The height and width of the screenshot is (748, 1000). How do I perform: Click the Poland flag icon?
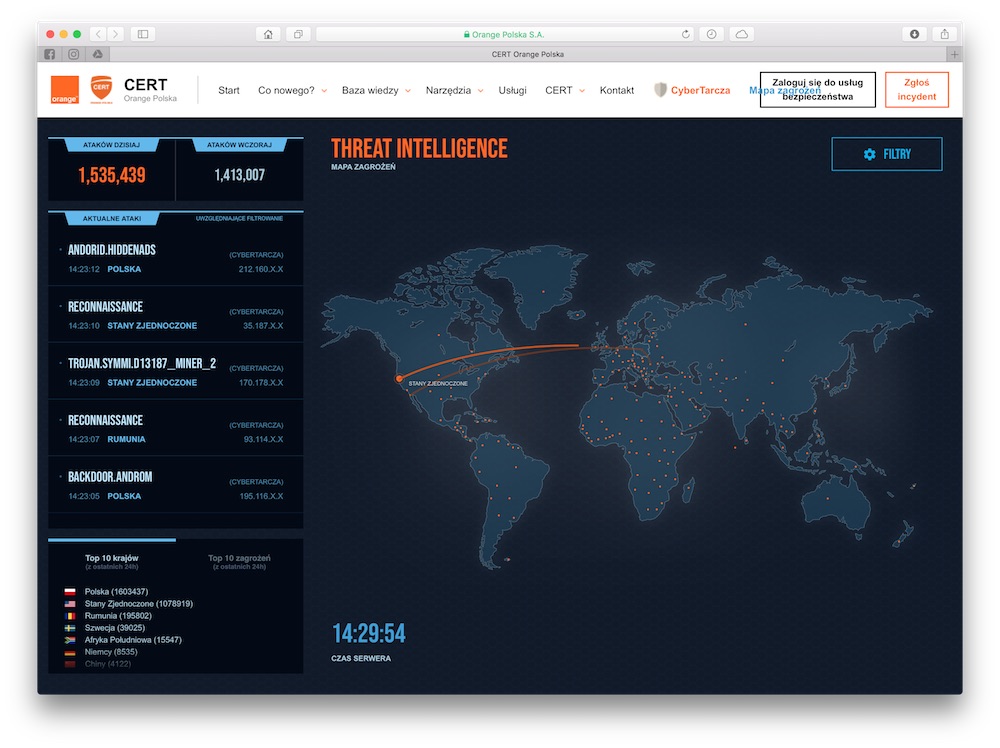click(x=70, y=592)
